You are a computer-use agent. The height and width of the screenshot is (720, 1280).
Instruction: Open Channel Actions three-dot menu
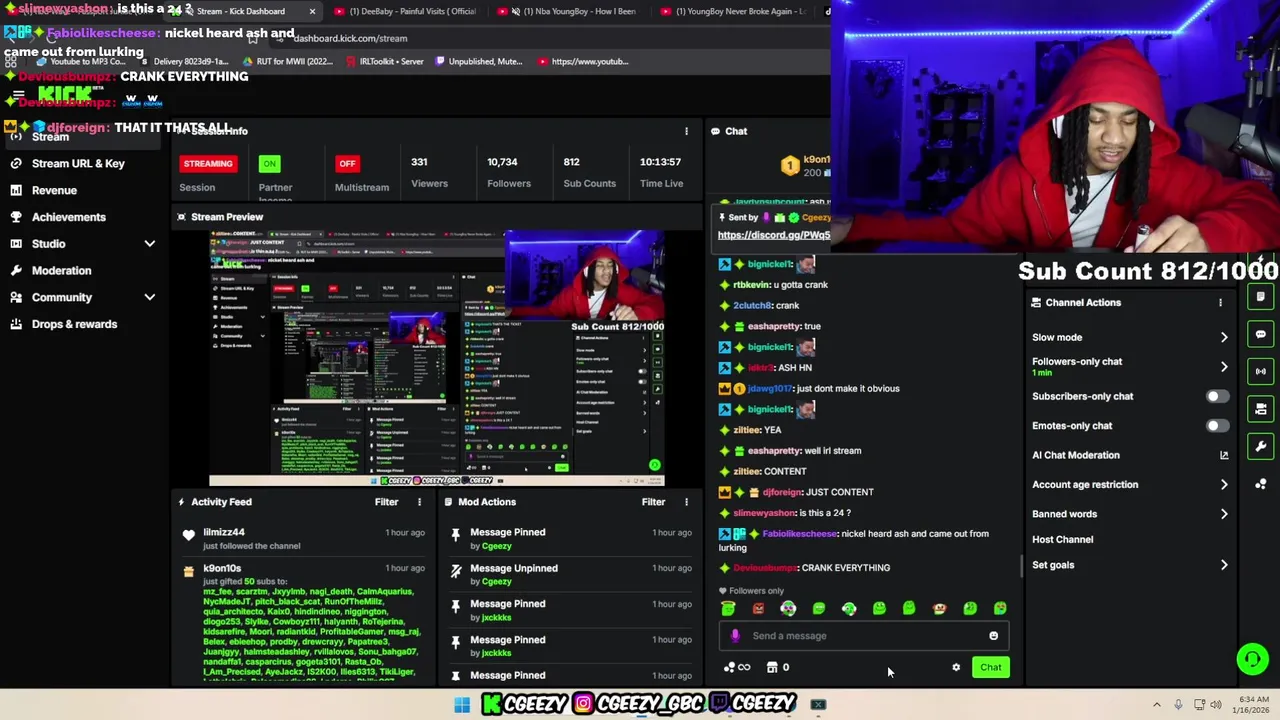pos(1220,303)
